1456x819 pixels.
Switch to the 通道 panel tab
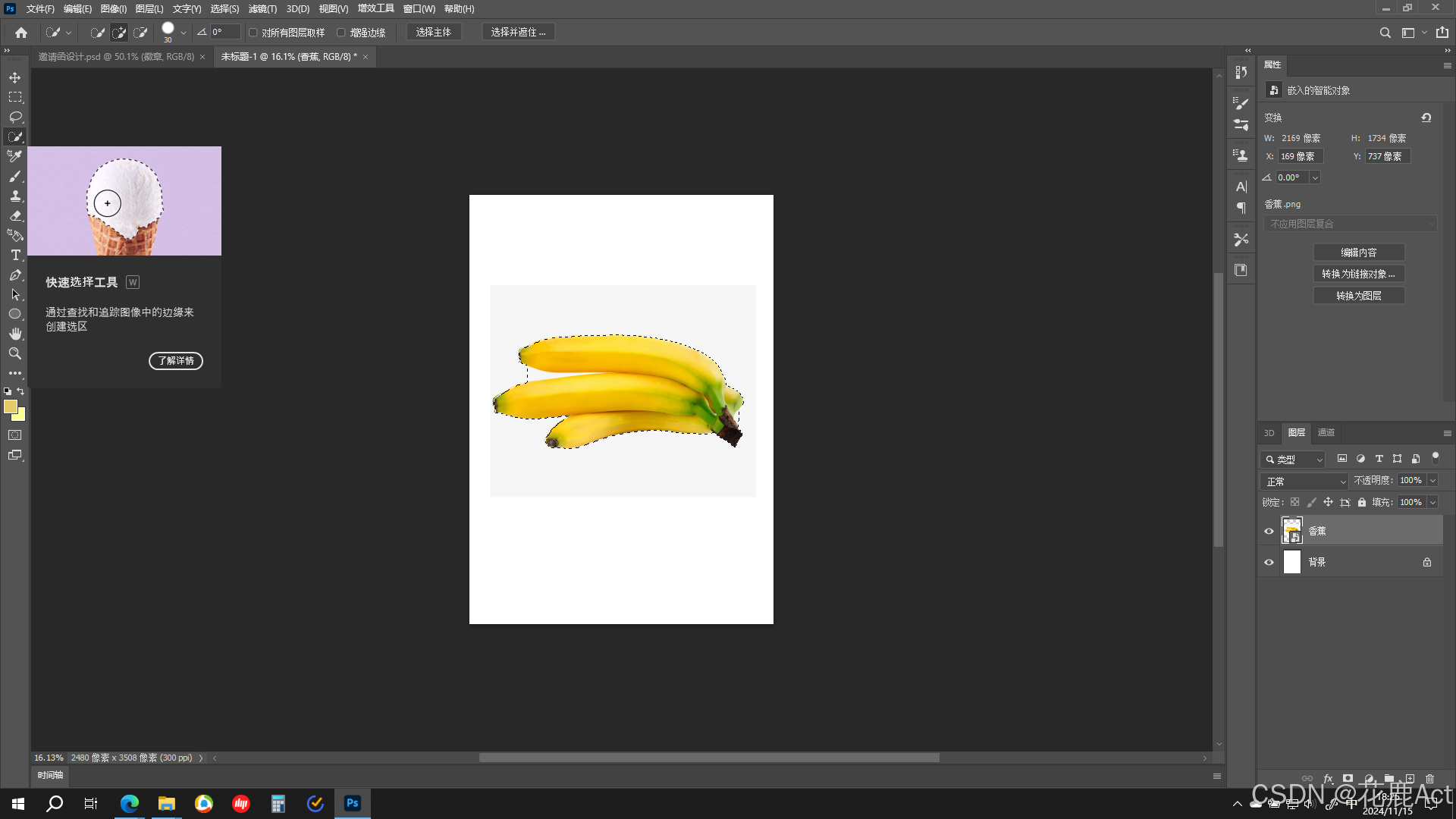(1326, 432)
